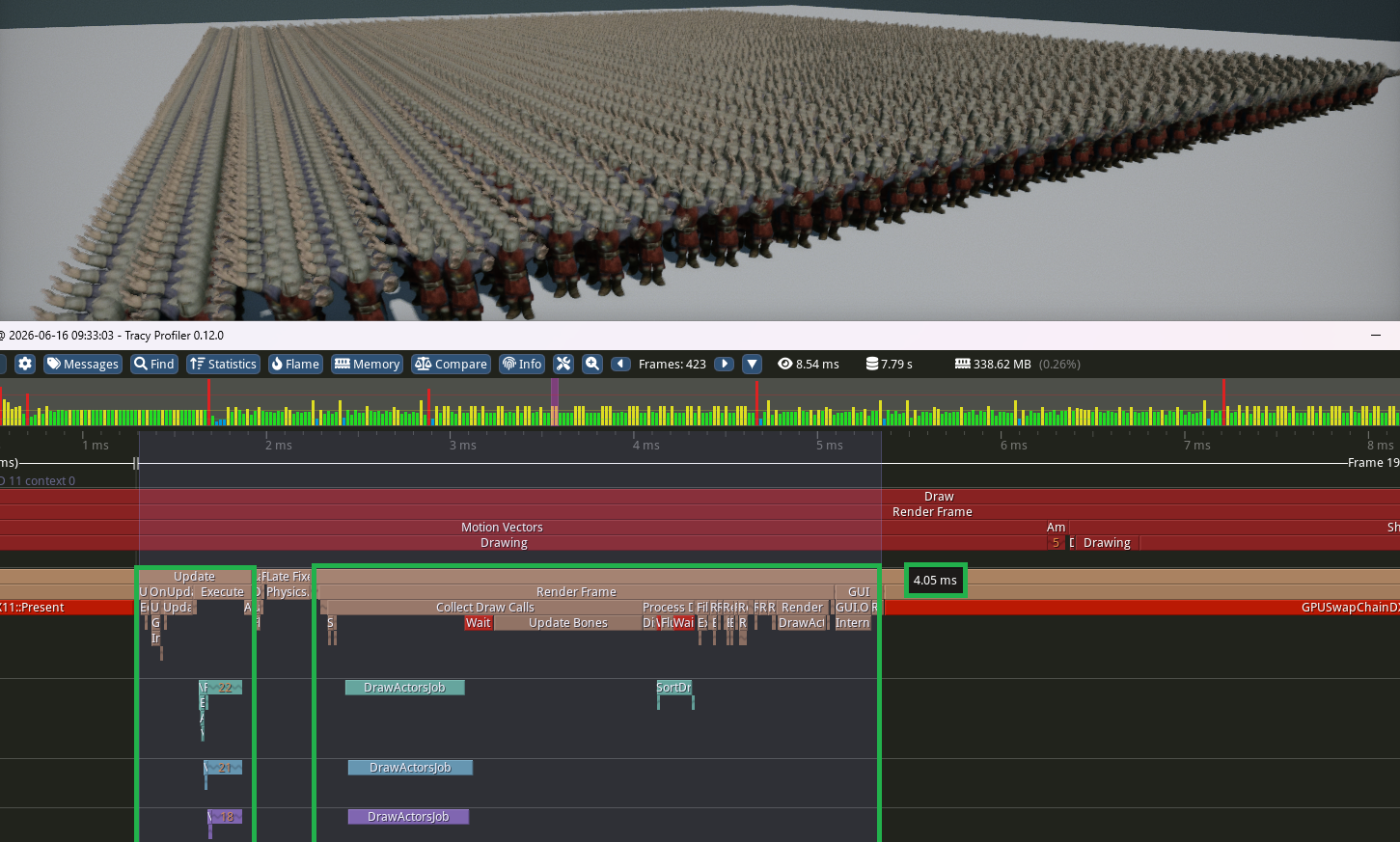
Task: Select the 'Motion Vectors' GPU zone
Action: click(x=502, y=528)
